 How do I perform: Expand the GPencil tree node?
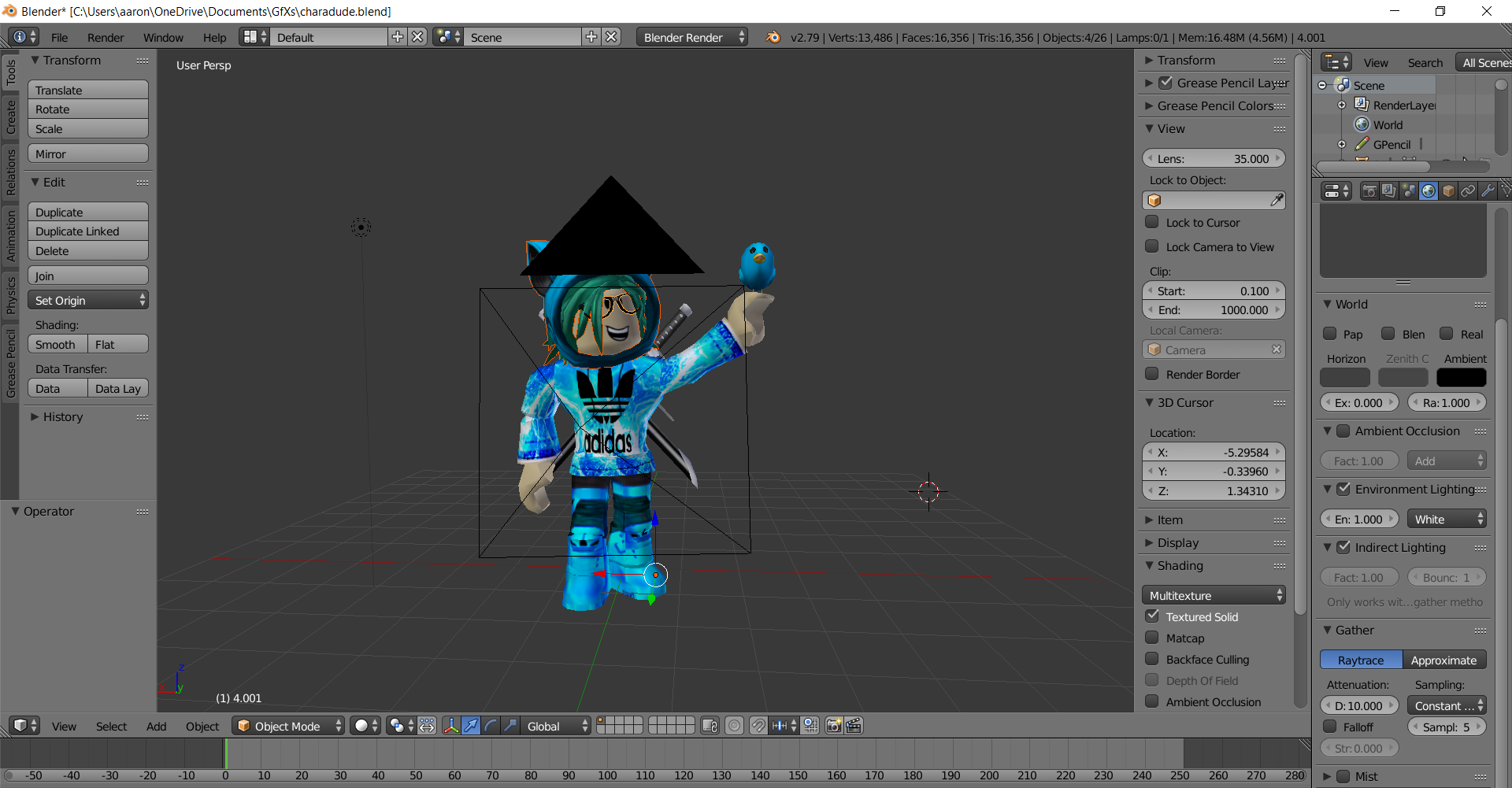click(x=1342, y=144)
